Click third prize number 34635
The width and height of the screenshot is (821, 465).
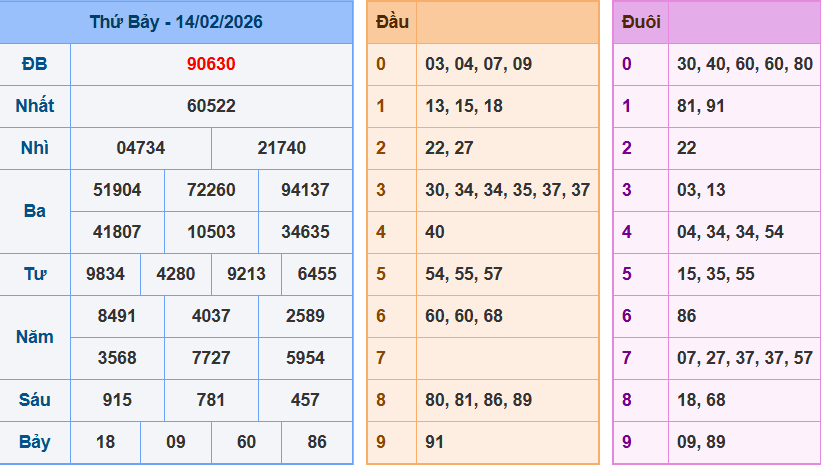[305, 232]
